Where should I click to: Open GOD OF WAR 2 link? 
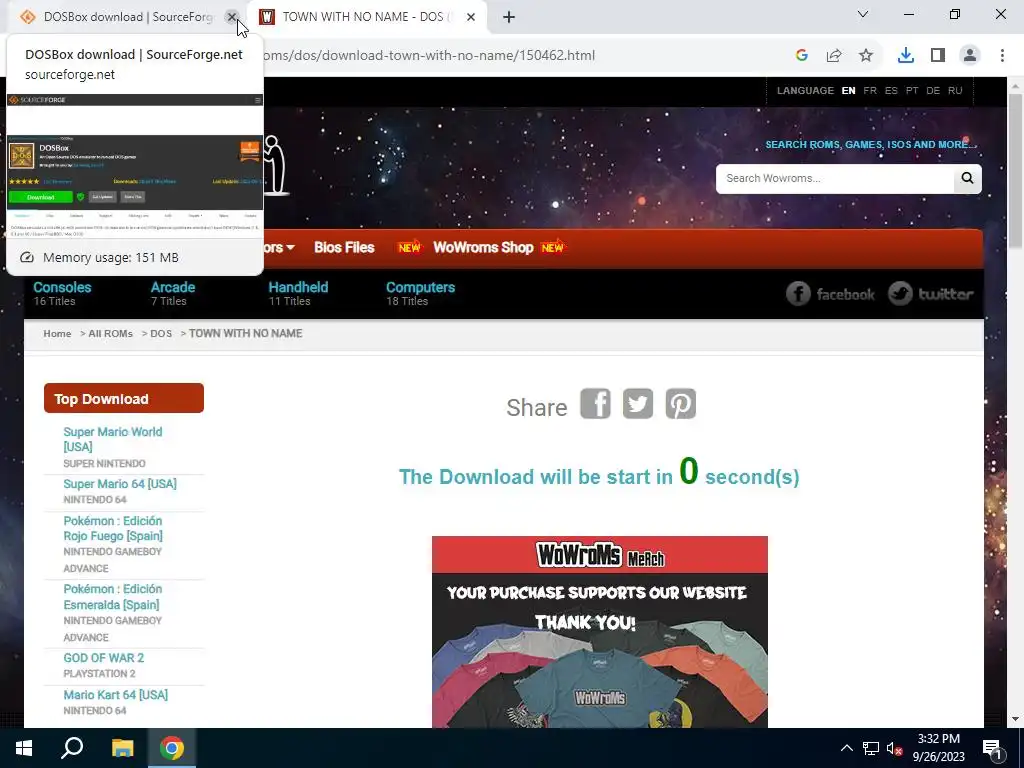click(x=103, y=658)
